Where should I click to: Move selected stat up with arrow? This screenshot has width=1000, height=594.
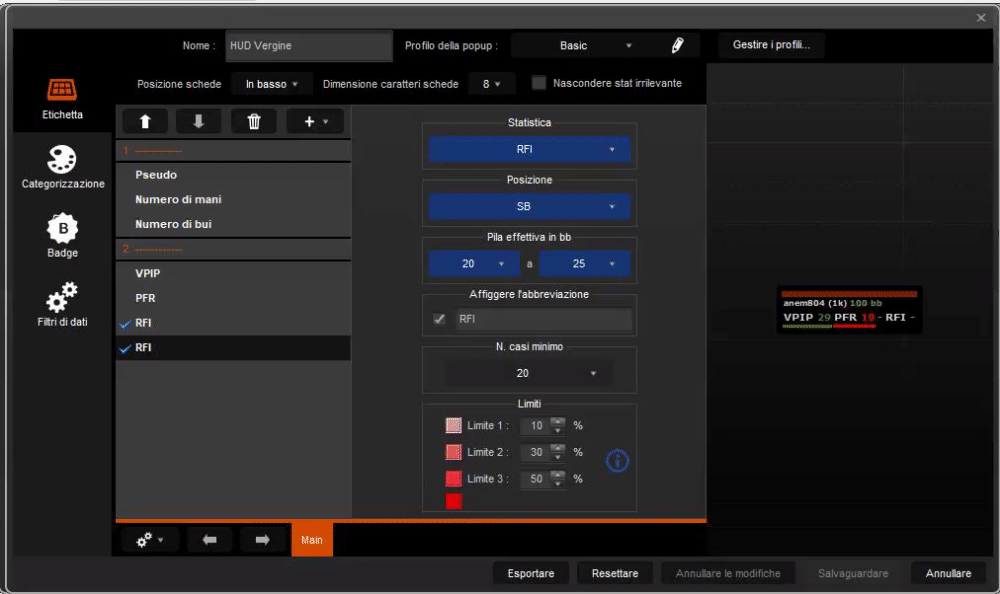click(145, 121)
